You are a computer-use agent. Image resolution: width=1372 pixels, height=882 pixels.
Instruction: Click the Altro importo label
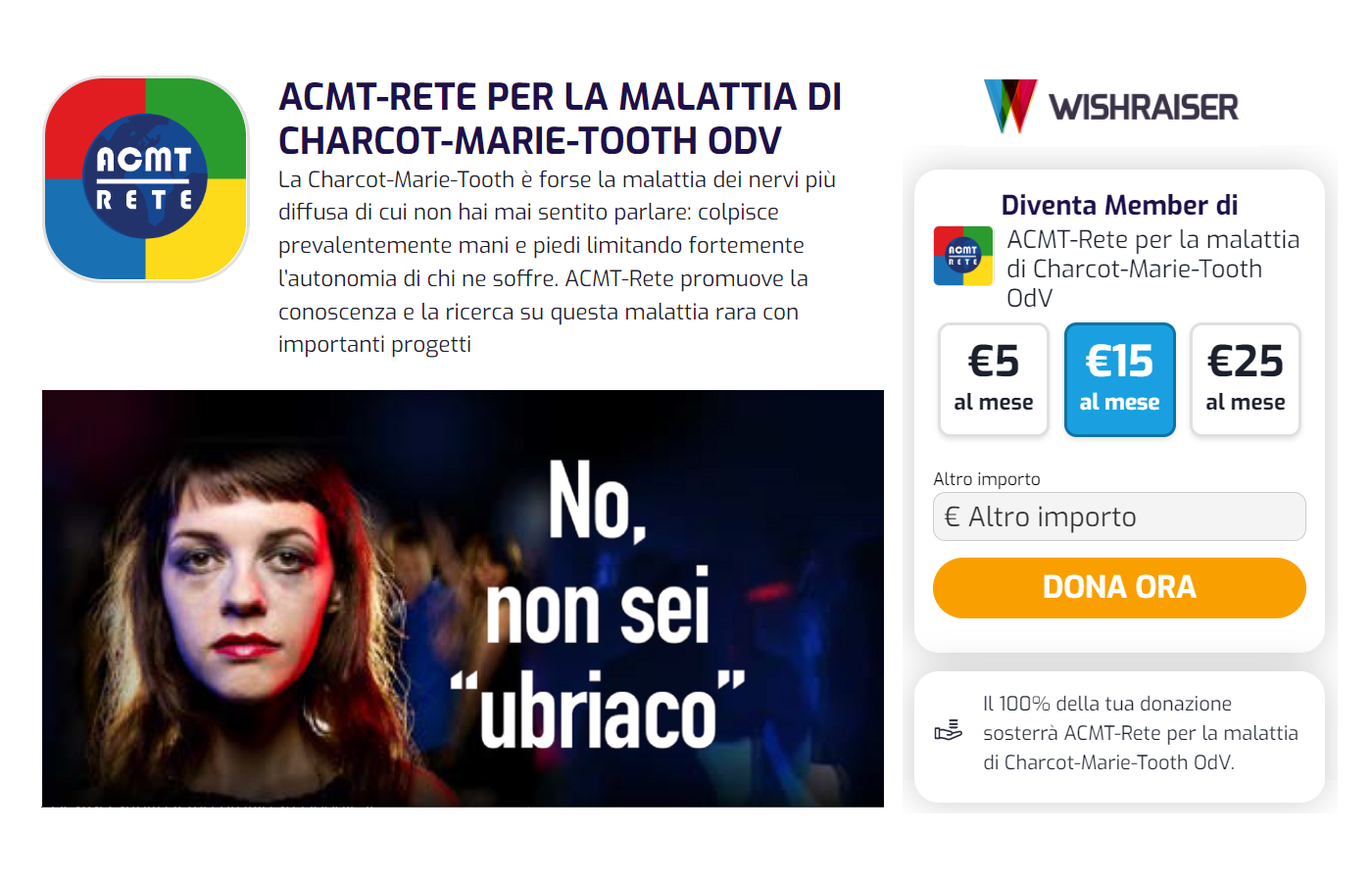pos(987,479)
